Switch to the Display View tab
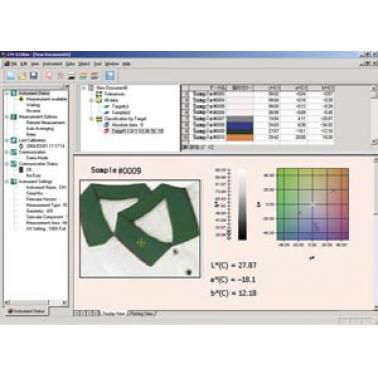 [x=113, y=314]
